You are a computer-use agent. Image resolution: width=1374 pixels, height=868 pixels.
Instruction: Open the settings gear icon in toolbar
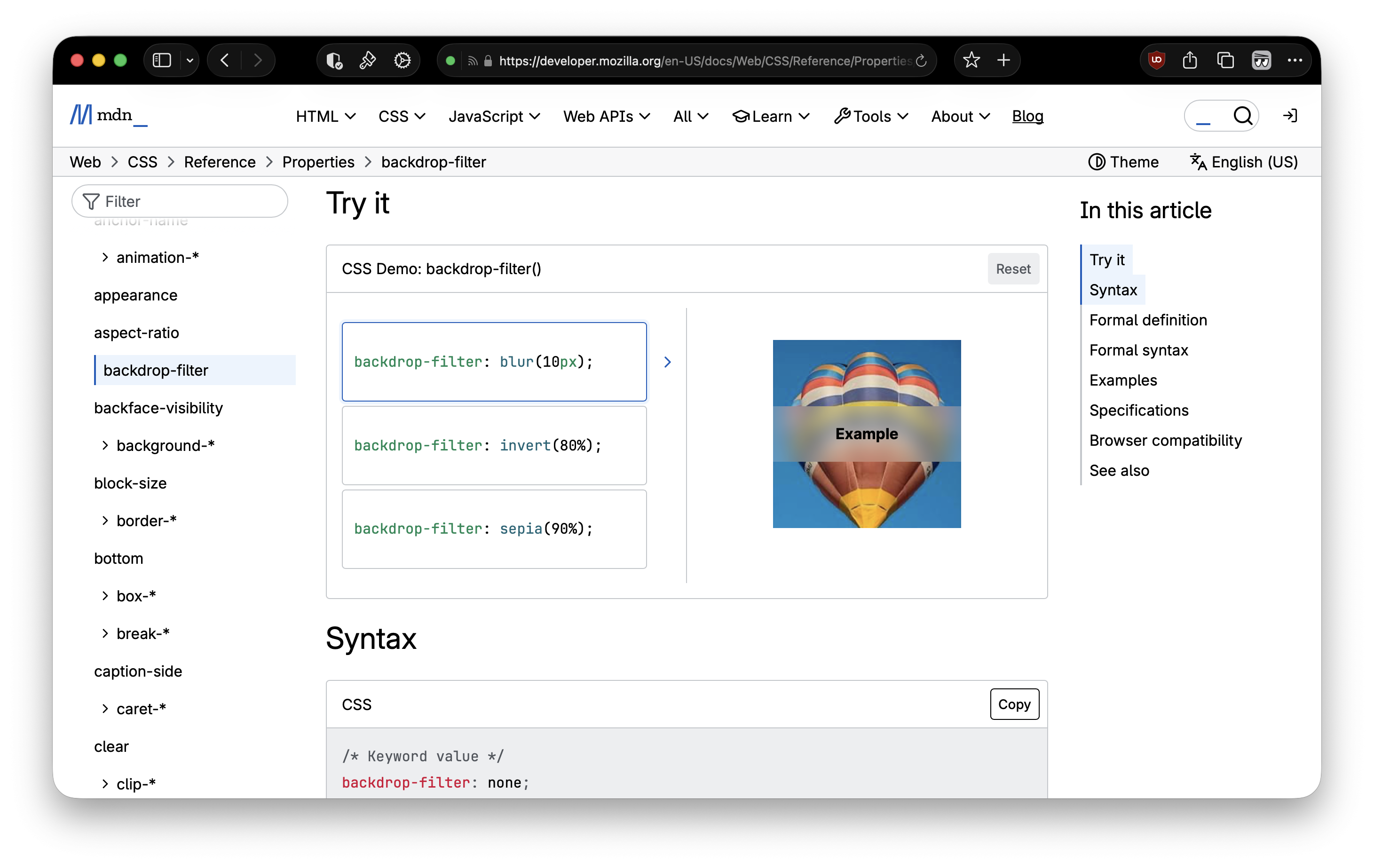[x=402, y=60]
